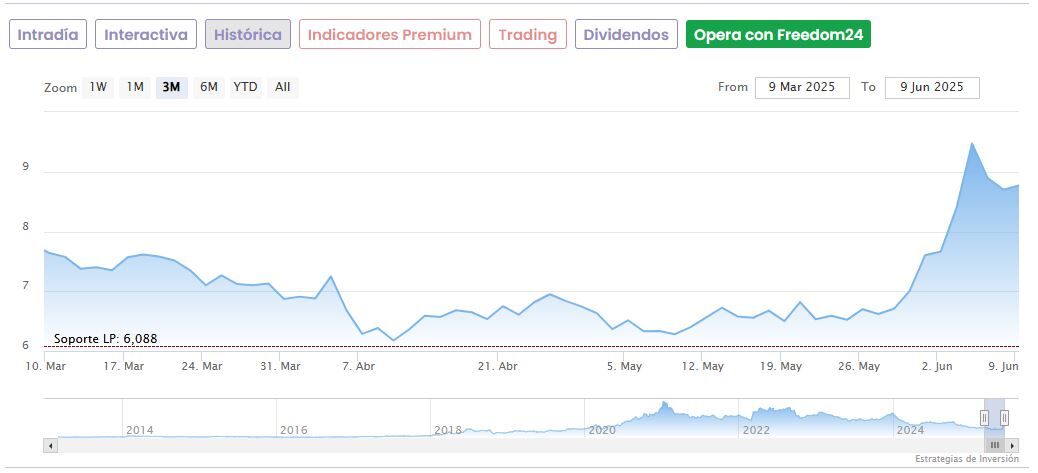1038x473 pixels.
Task: Open Indicadores Premium tab
Action: [x=389, y=35]
